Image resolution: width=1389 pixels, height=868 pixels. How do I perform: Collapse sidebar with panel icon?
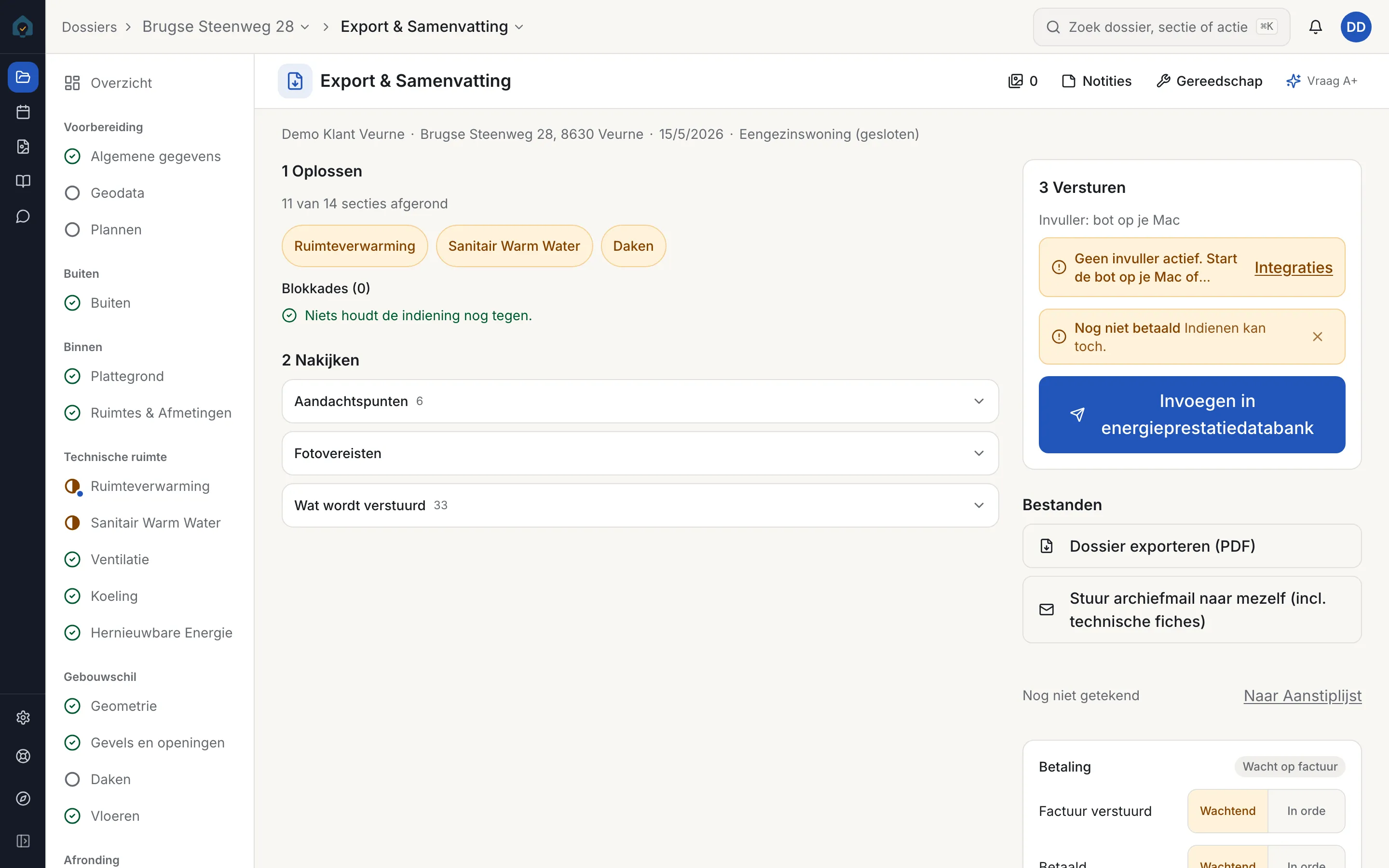click(x=23, y=841)
